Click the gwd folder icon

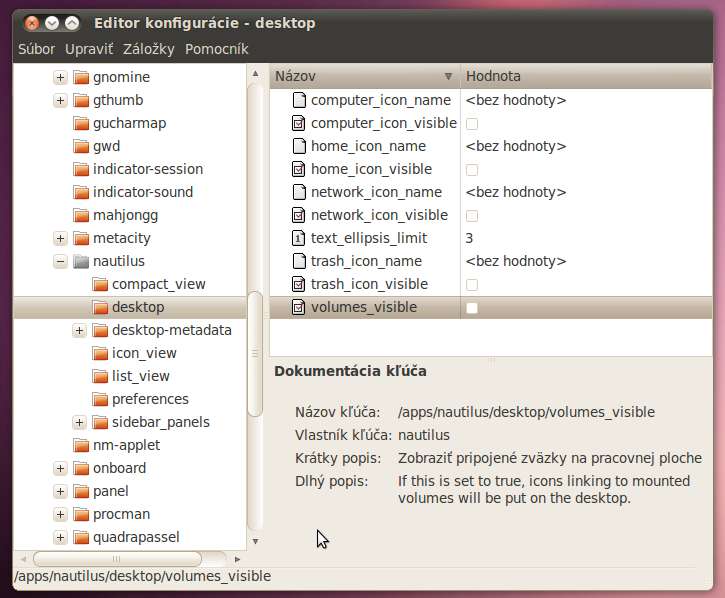[x=81, y=147]
